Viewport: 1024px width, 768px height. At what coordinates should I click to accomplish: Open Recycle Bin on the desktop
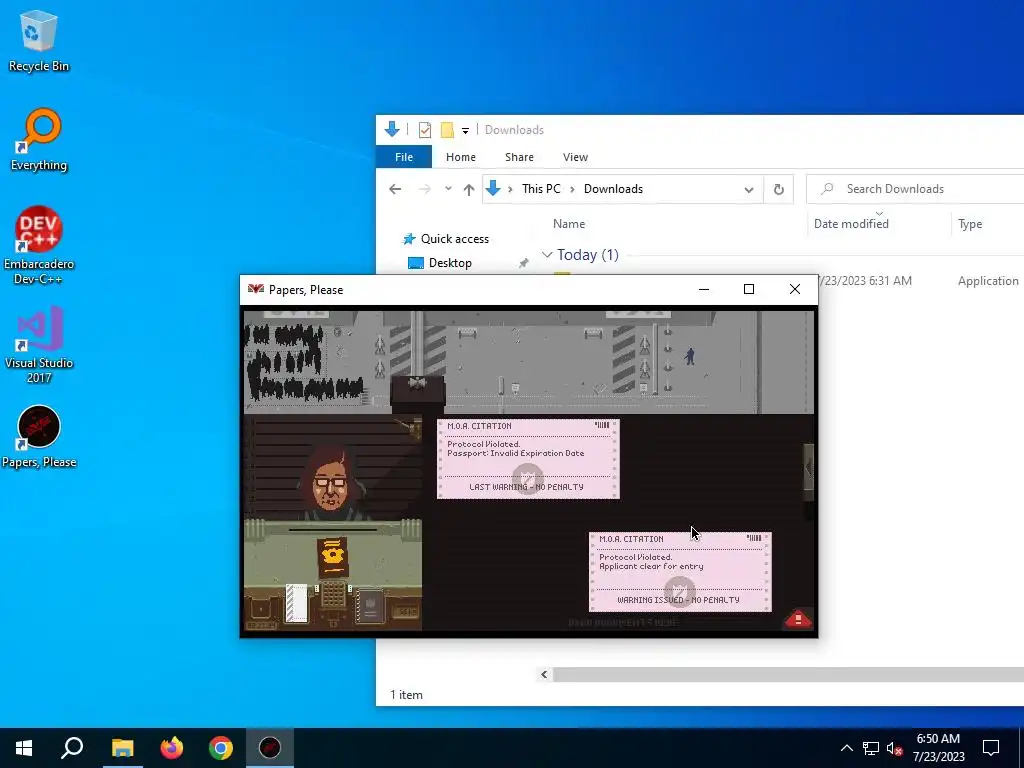click(39, 42)
